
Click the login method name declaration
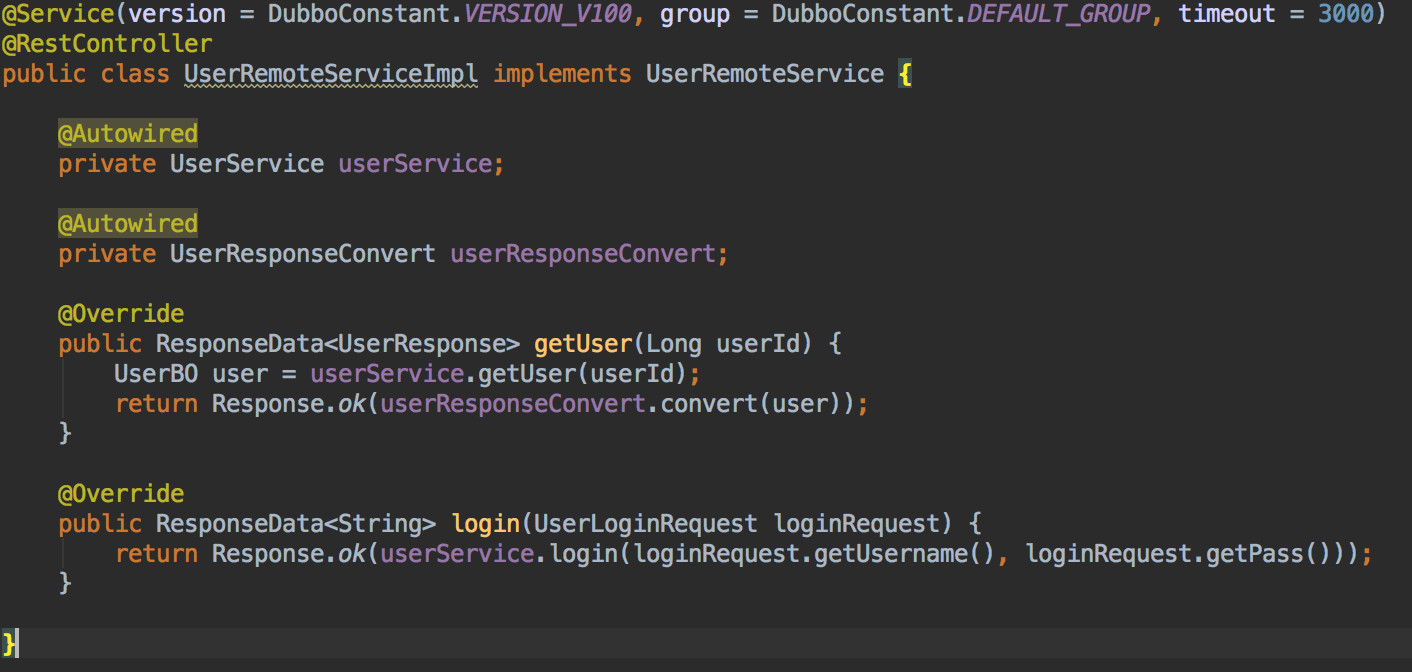coord(486,524)
